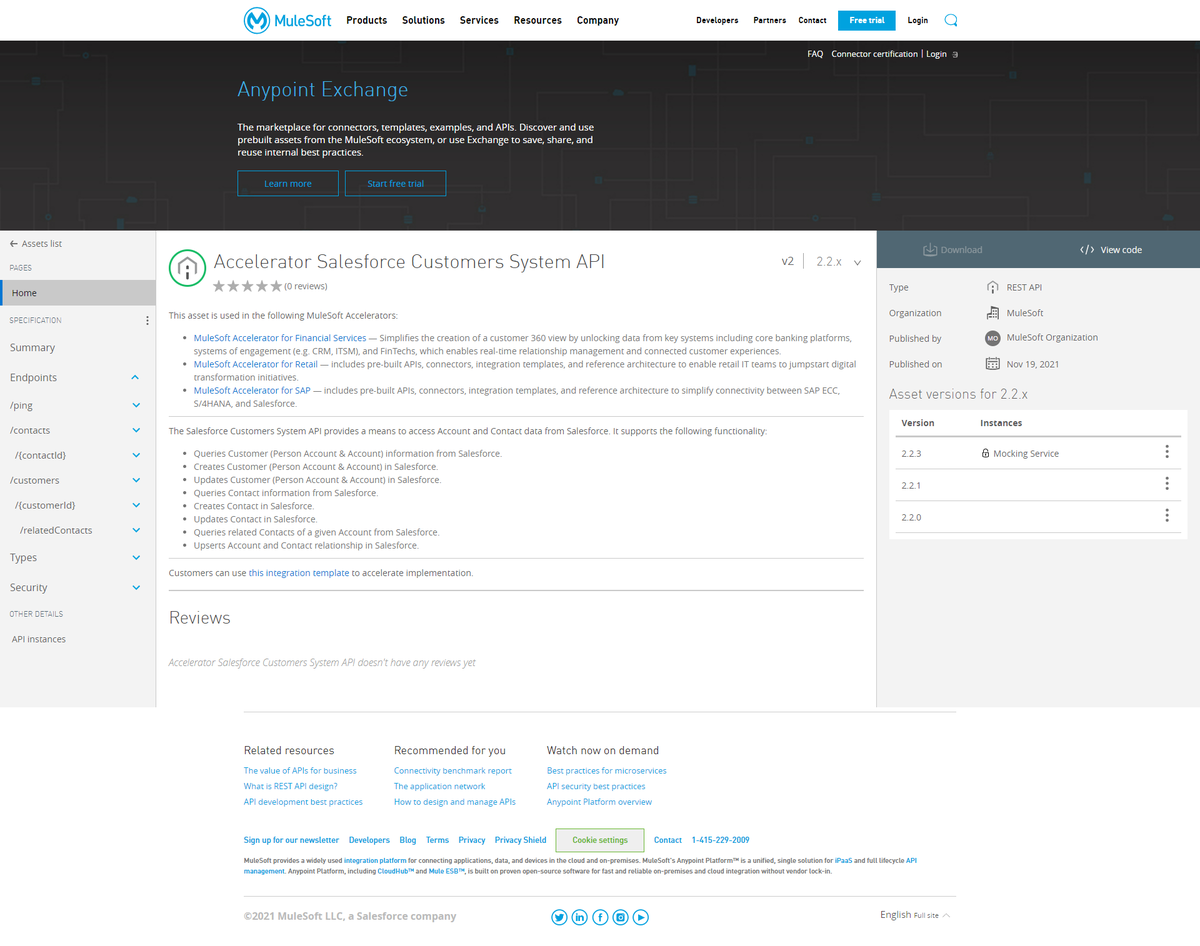This screenshot has width=1200, height=946.
Task: Open the Company menu
Action: 597,20
